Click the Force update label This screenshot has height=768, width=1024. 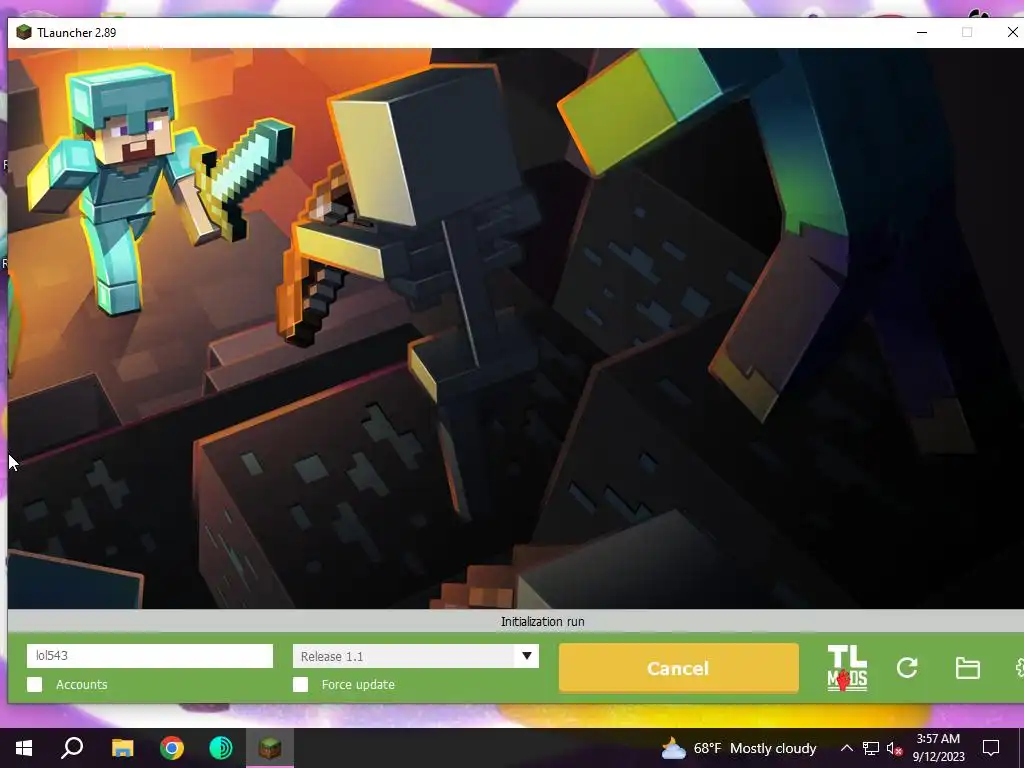358,684
